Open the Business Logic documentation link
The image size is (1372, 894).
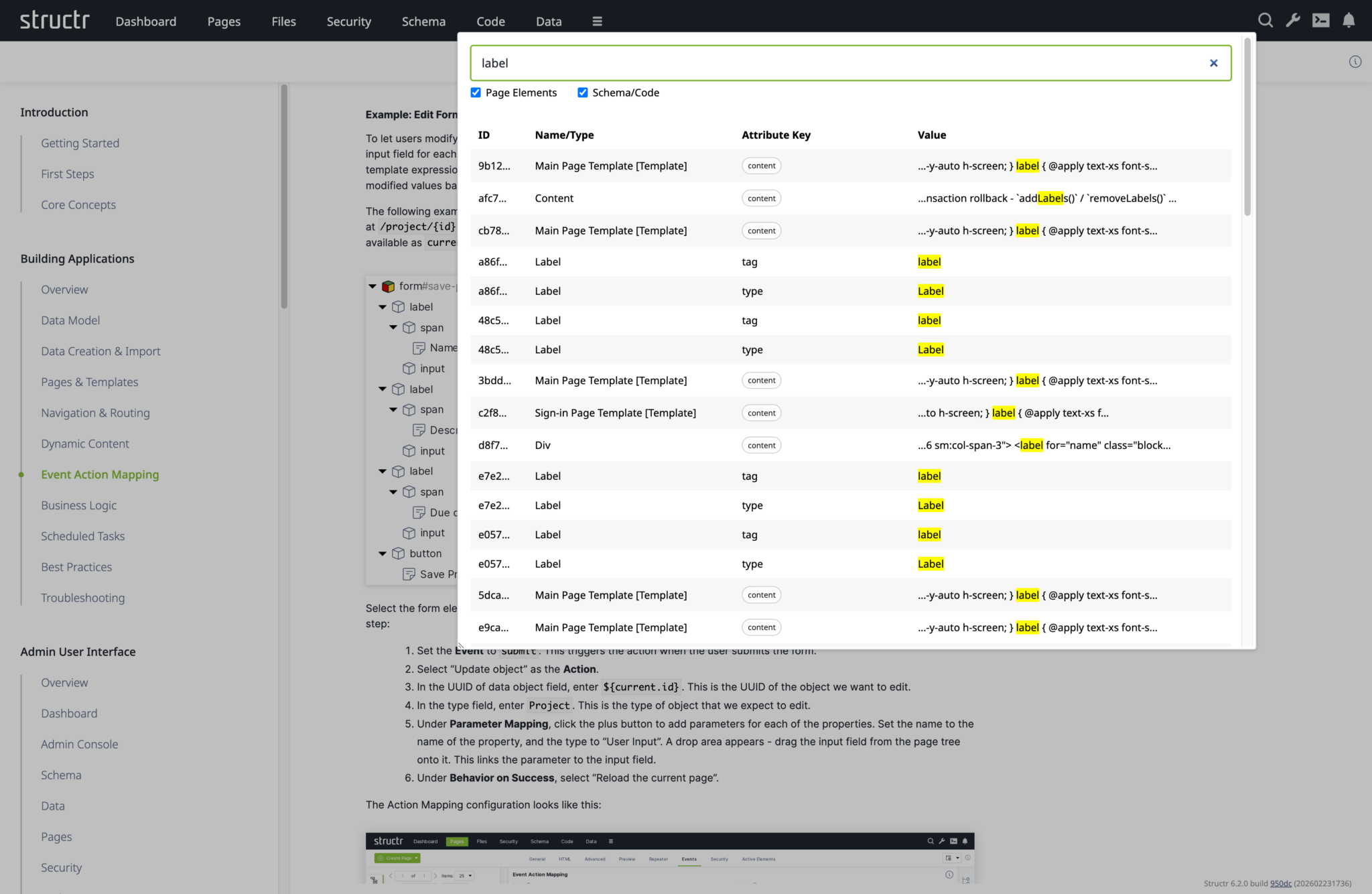pos(78,505)
